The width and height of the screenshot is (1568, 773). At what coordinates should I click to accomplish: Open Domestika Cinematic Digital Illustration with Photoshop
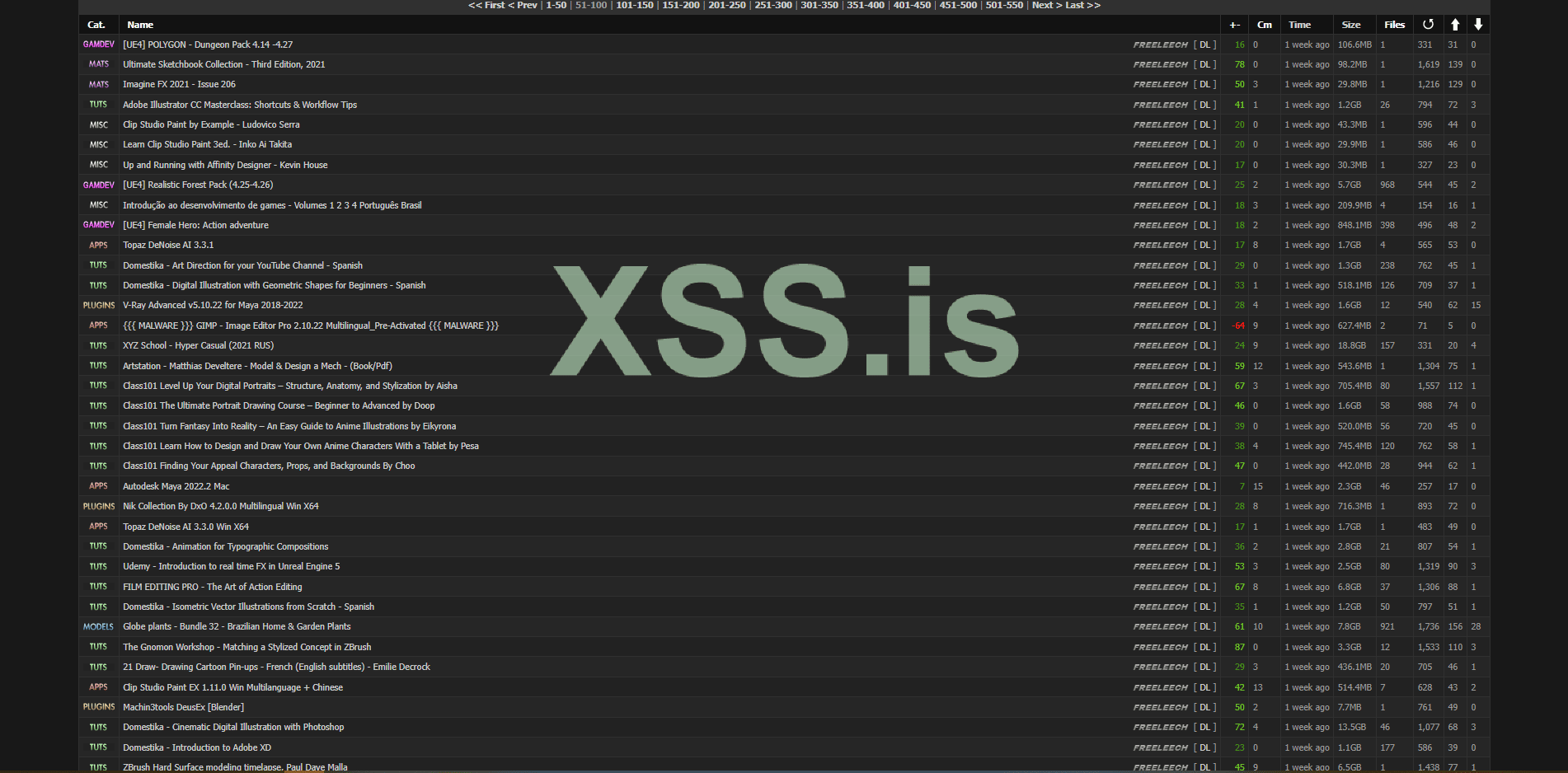click(x=233, y=727)
